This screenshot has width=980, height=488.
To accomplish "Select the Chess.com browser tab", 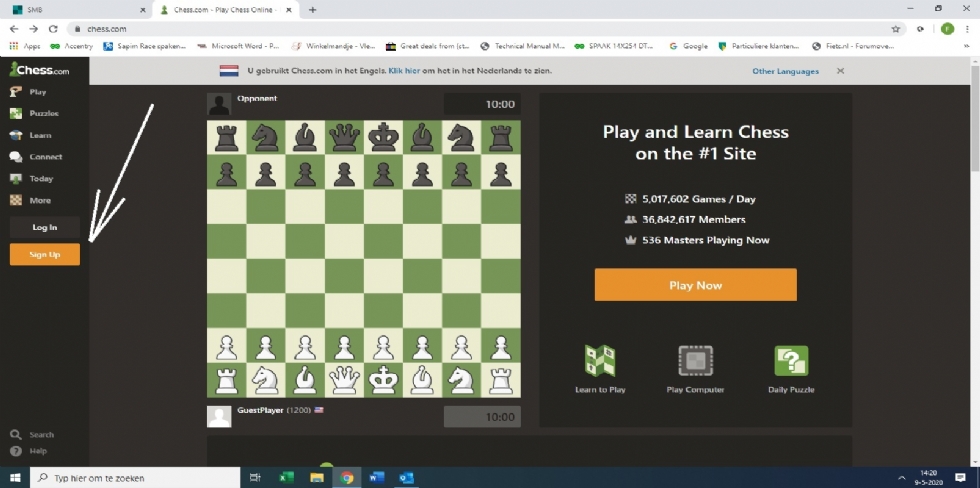I will pyautogui.click(x=226, y=10).
